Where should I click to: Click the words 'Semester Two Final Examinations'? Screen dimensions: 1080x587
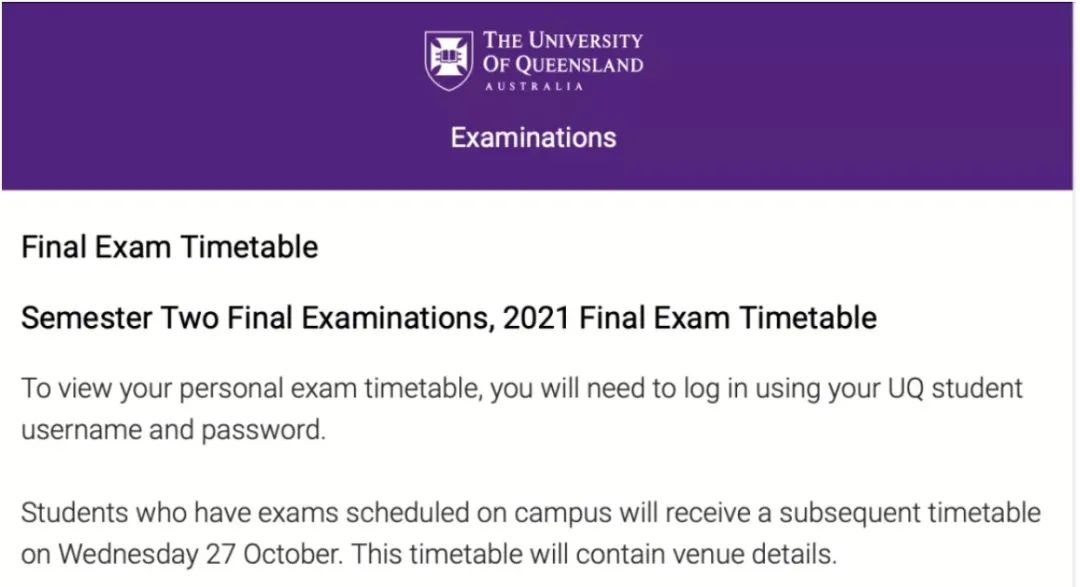click(x=257, y=318)
